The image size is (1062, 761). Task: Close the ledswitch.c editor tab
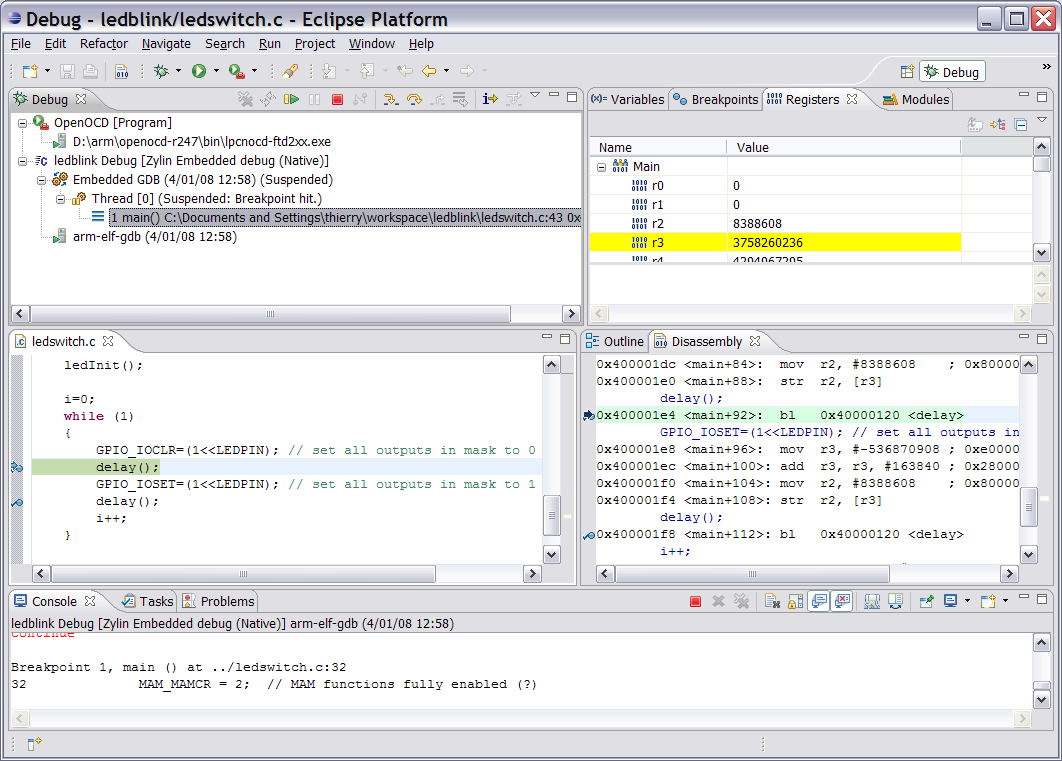(108, 341)
